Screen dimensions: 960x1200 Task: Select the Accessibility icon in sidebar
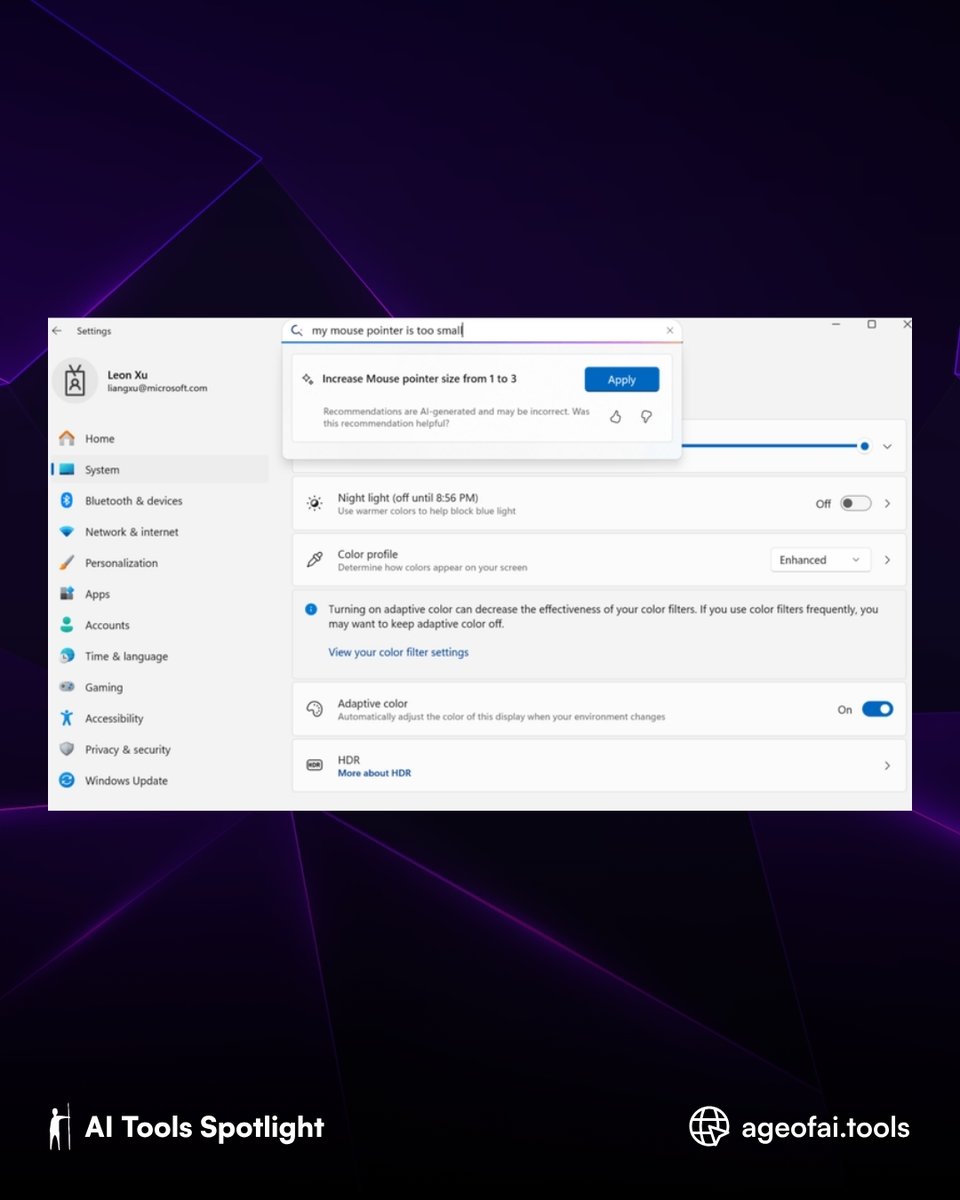(x=68, y=718)
